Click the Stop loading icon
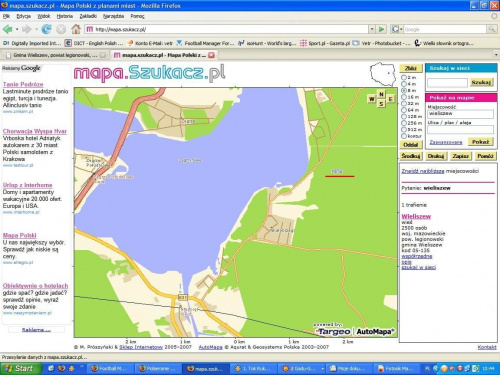The width and height of the screenshot is (500, 375). click(61, 29)
